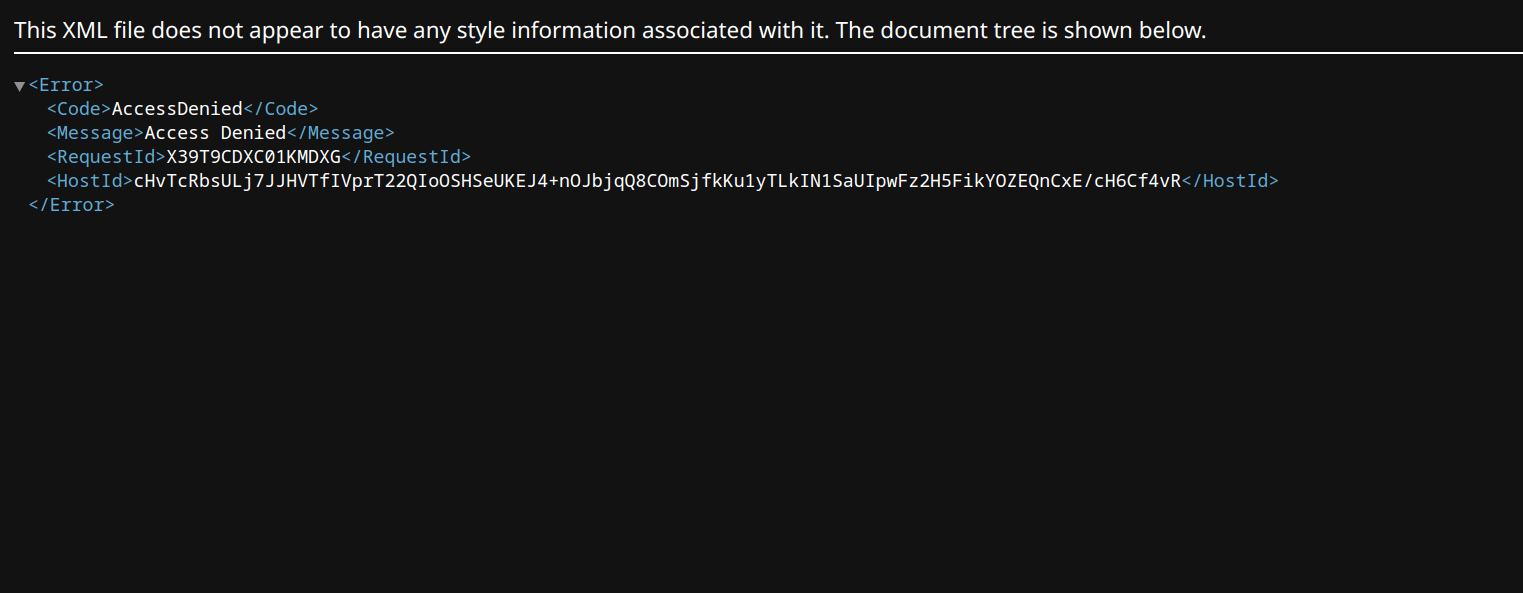
Task: Click the closing </Error> tag
Action: (x=72, y=205)
